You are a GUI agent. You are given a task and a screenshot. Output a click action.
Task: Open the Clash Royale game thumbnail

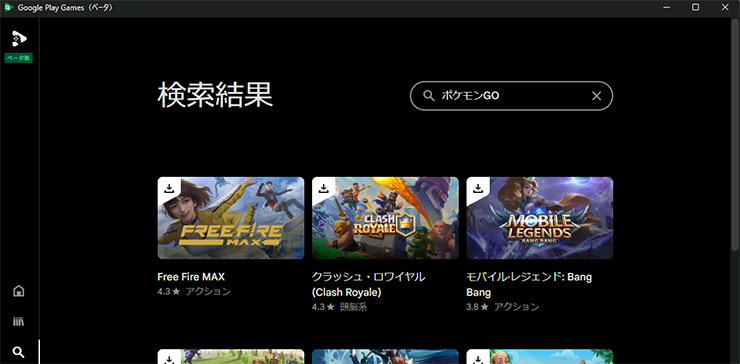pos(385,218)
